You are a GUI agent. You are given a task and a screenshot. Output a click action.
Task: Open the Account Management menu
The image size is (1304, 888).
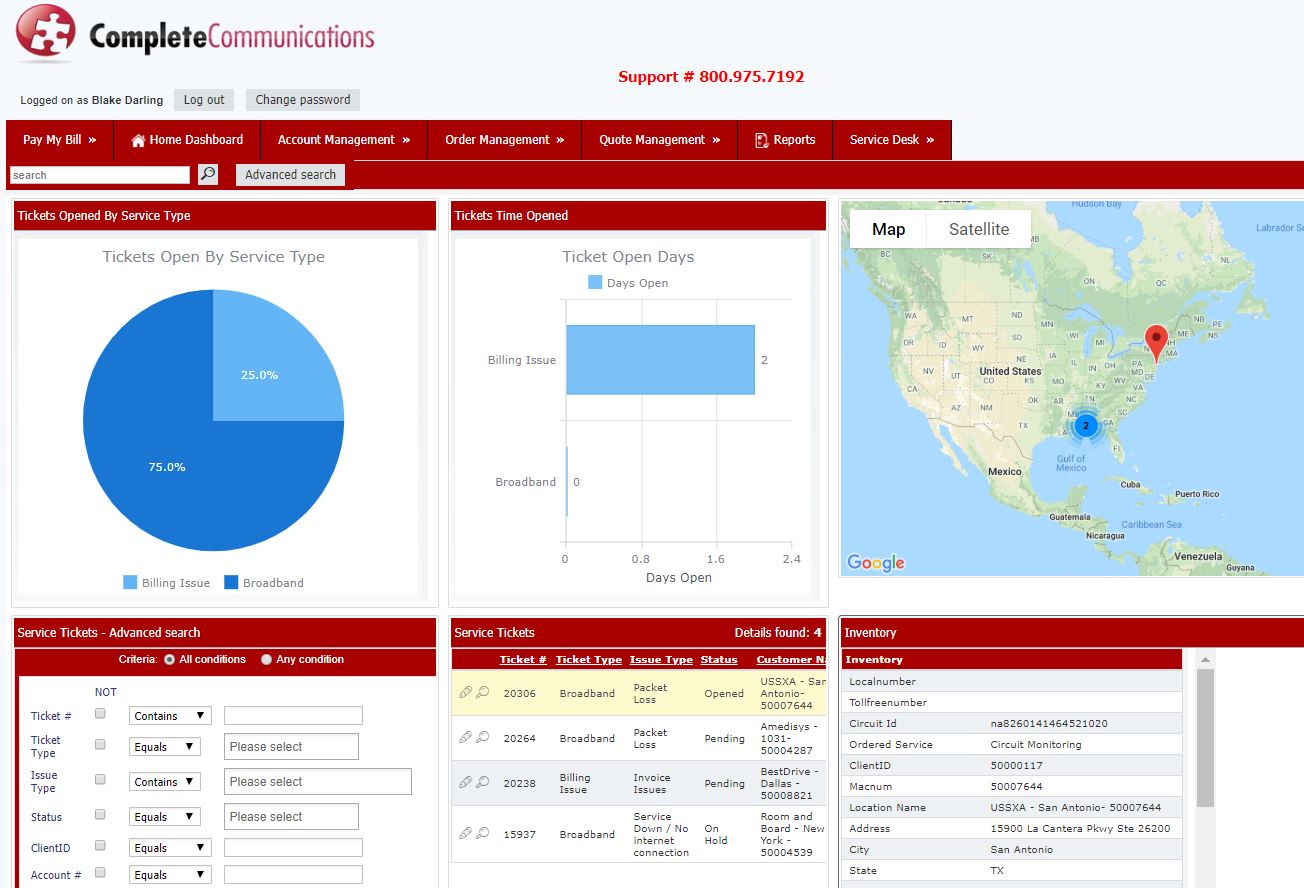[344, 140]
